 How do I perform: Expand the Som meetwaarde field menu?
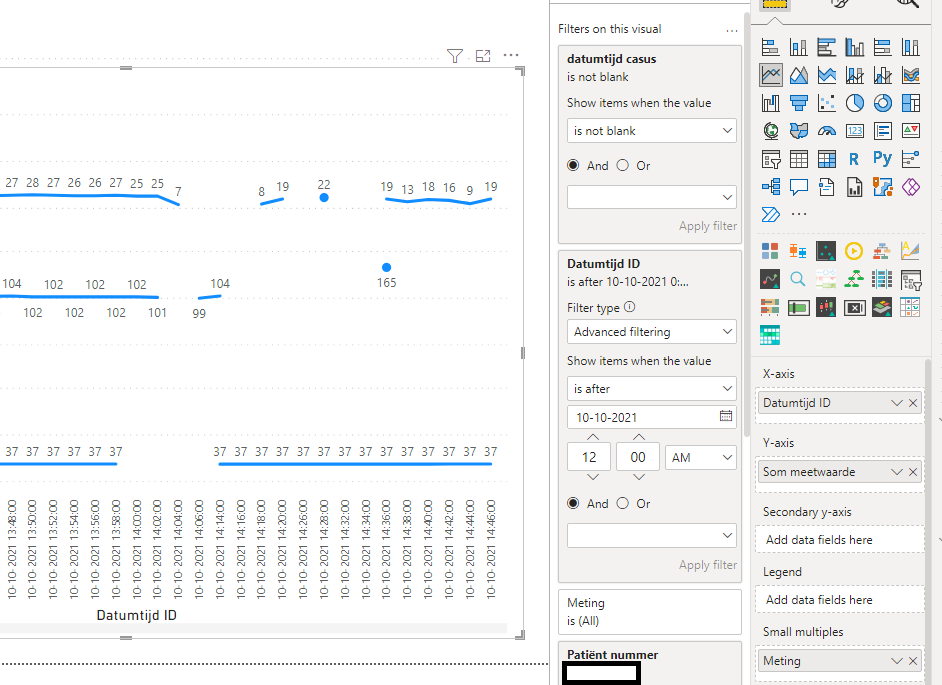tap(896, 472)
